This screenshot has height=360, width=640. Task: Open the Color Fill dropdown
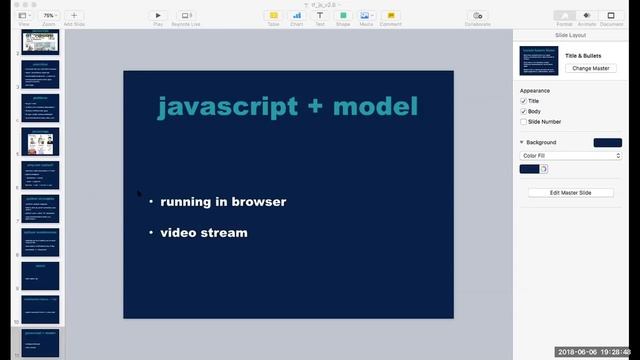(571, 156)
